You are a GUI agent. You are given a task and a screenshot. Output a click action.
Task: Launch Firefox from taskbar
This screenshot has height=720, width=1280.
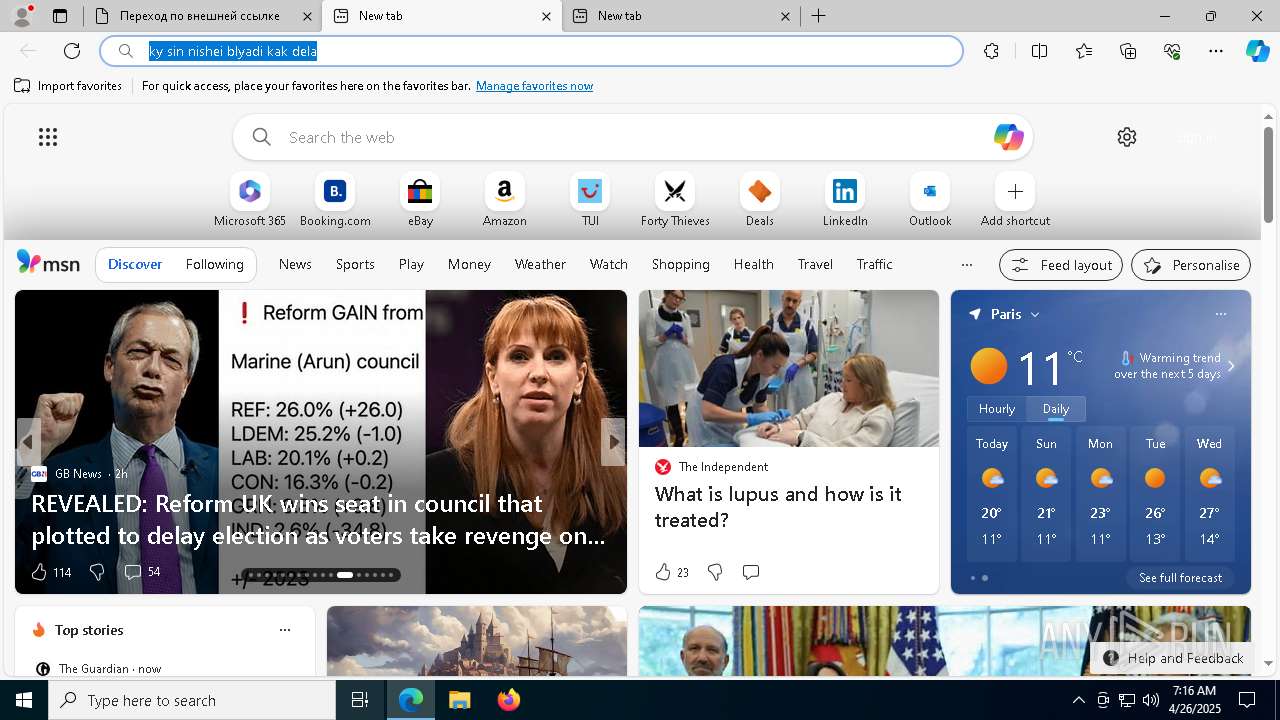509,700
